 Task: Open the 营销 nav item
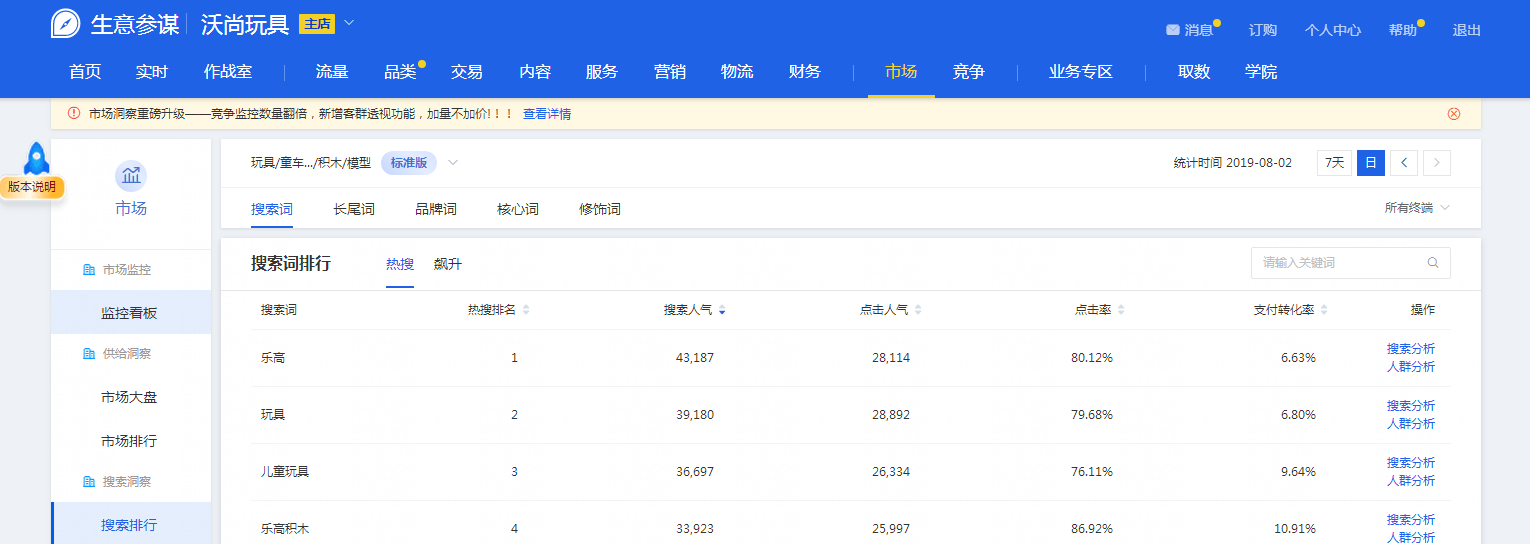[x=670, y=72]
